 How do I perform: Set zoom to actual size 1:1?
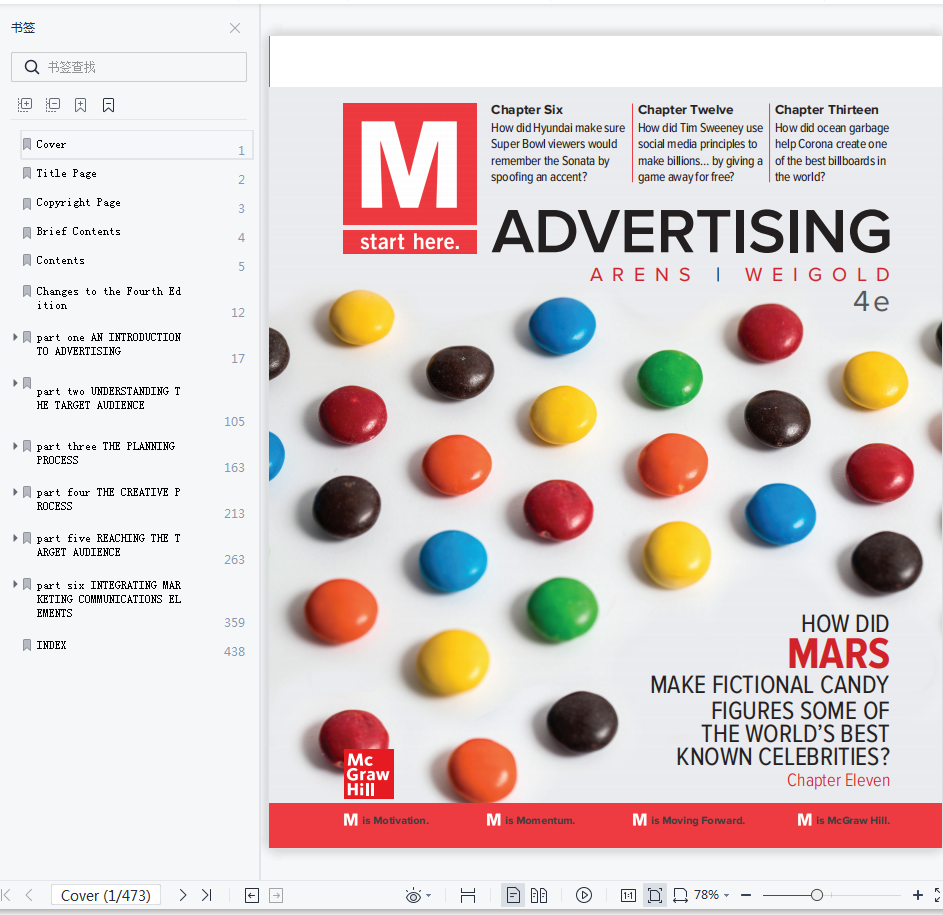[628, 895]
